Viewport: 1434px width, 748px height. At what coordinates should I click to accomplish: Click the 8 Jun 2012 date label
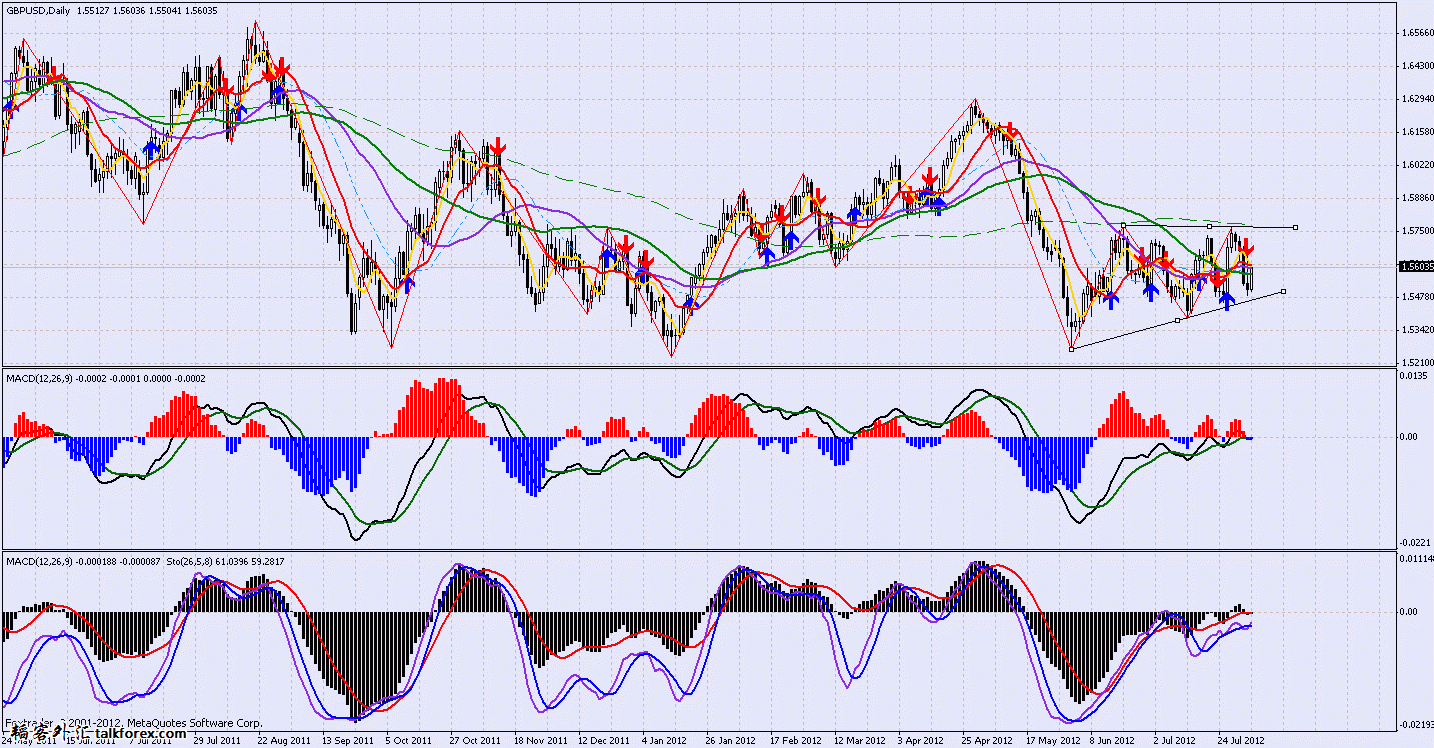[1114, 741]
